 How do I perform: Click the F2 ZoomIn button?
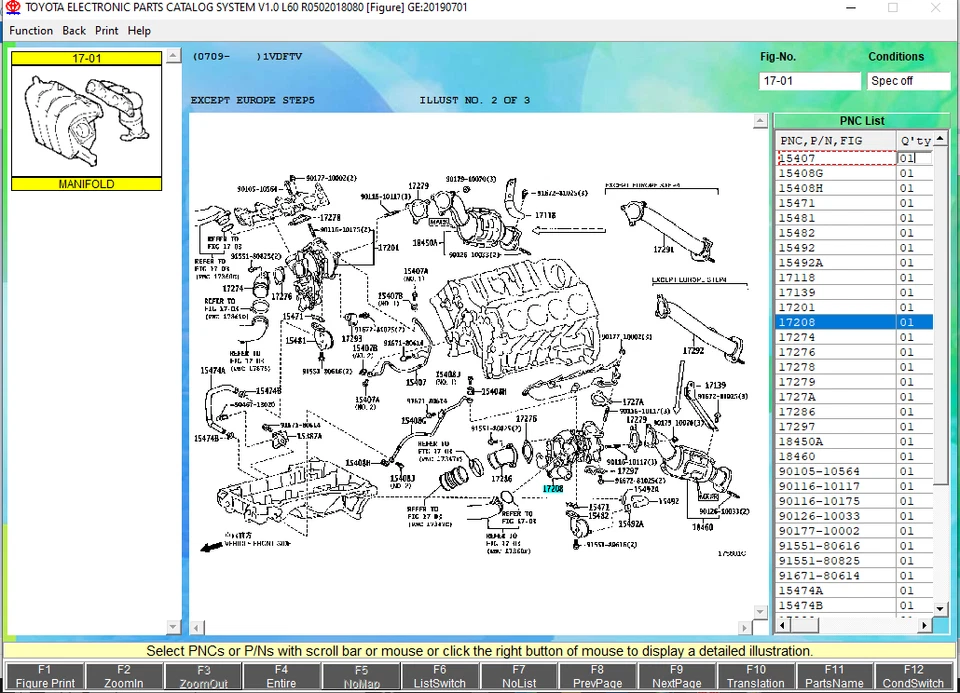point(123,677)
